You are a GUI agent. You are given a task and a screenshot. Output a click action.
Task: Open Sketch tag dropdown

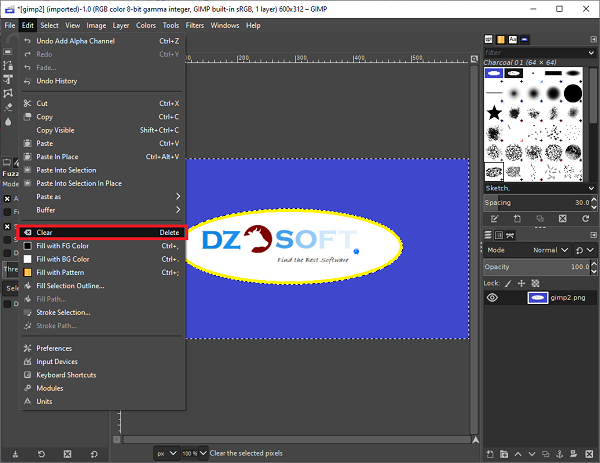[591, 188]
